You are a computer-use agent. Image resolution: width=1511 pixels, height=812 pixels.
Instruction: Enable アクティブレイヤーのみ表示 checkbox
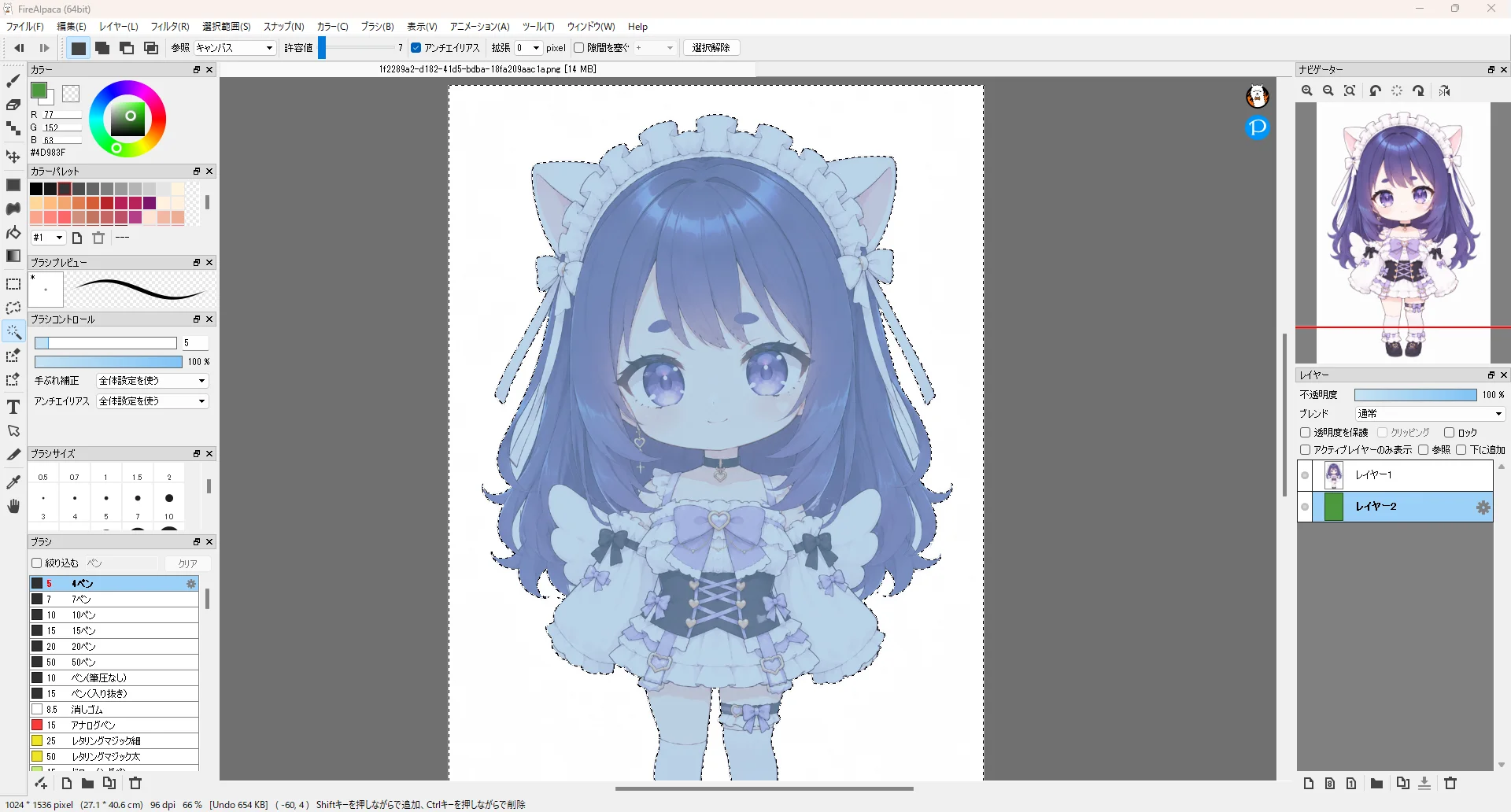(x=1306, y=450)
